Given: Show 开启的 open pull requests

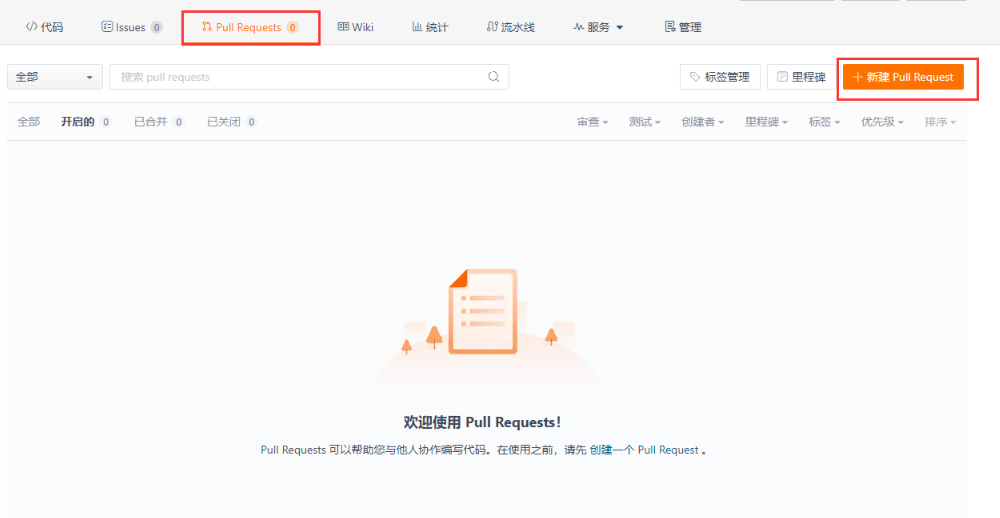Looking at the screenshot, I should (86, 122).
